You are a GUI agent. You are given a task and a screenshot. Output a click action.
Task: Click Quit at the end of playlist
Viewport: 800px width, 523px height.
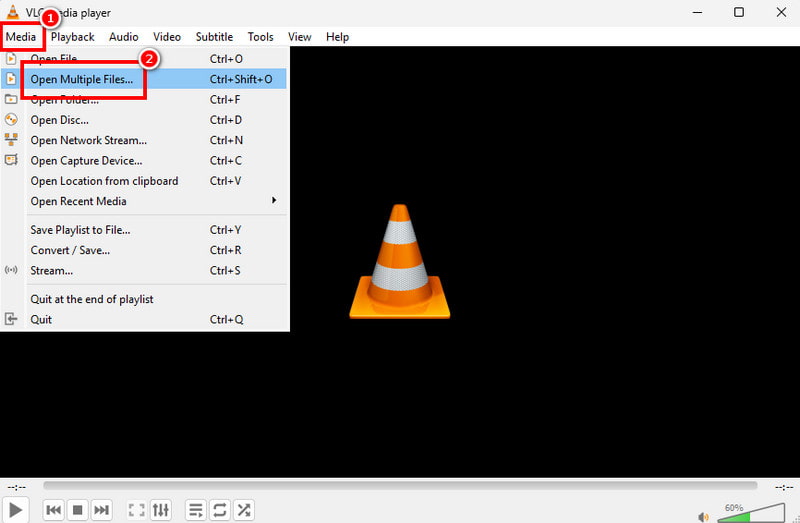92,299
